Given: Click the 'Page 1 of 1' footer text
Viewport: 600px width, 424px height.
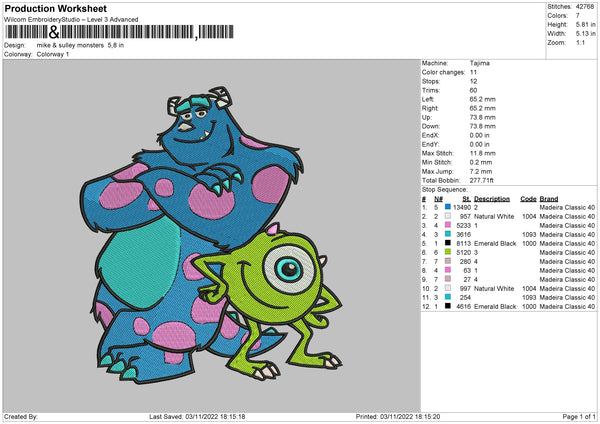Looking at the screenshot, I should [x=579, y=416].
